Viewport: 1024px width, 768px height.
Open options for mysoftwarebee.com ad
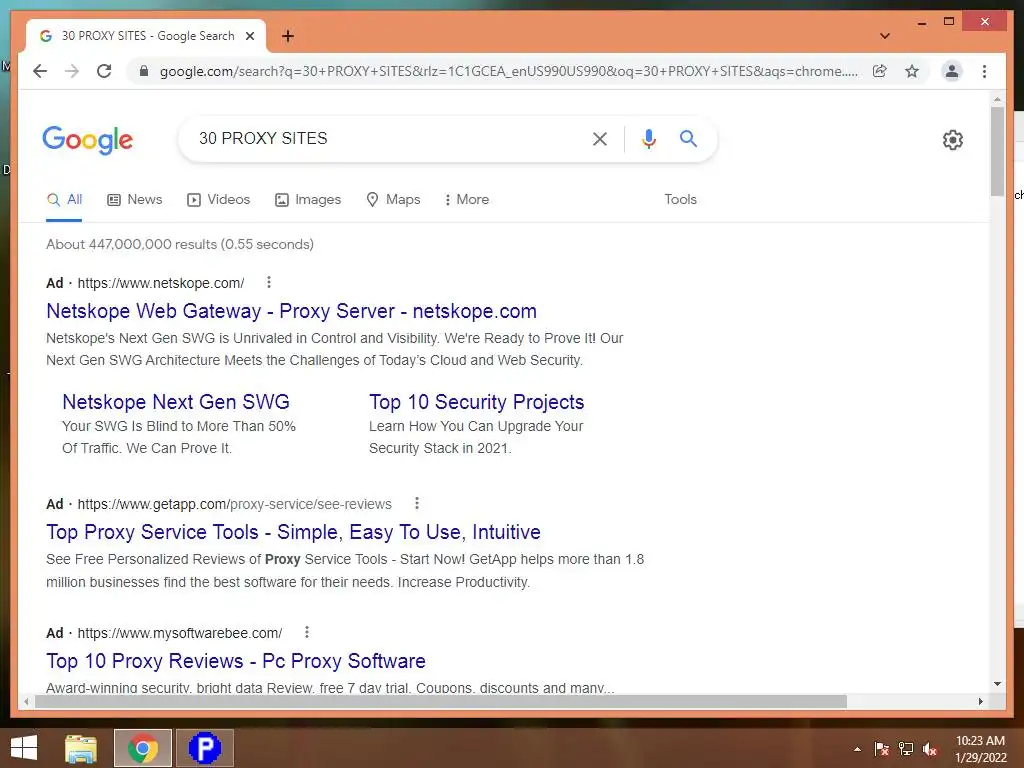[306, 632]
